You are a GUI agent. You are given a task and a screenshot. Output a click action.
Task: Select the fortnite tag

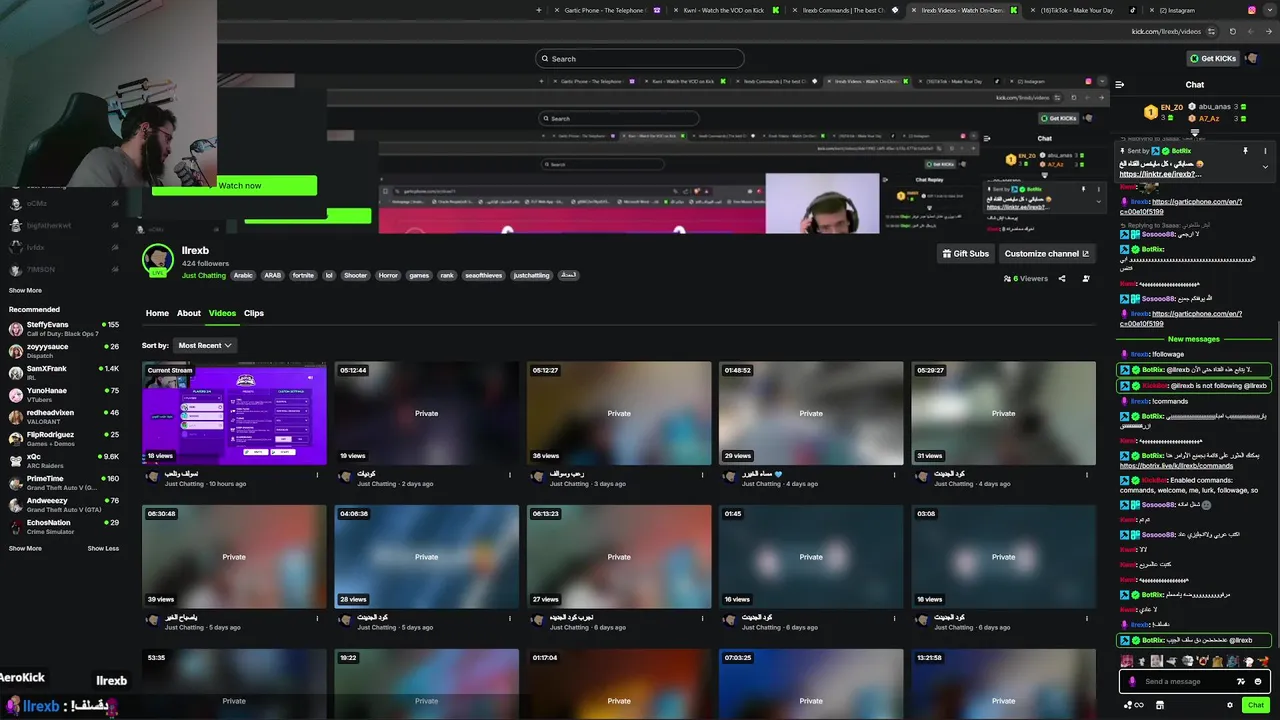(x=303, y=275)
